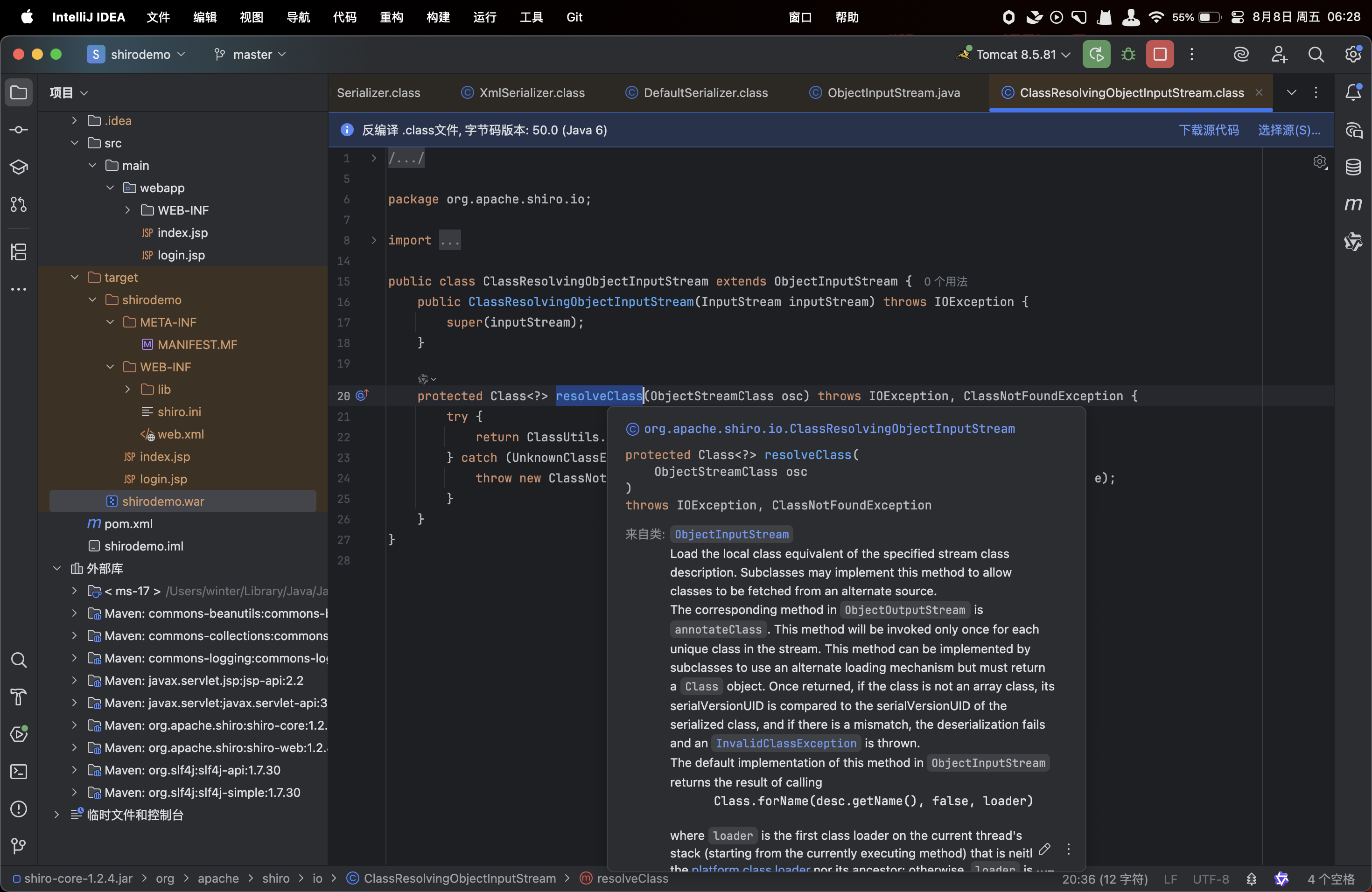The image size is (1372, 892).
Task: Click InvalidClassException link in documentation popup
Action: pyautogui.click(x=786, y=743)
